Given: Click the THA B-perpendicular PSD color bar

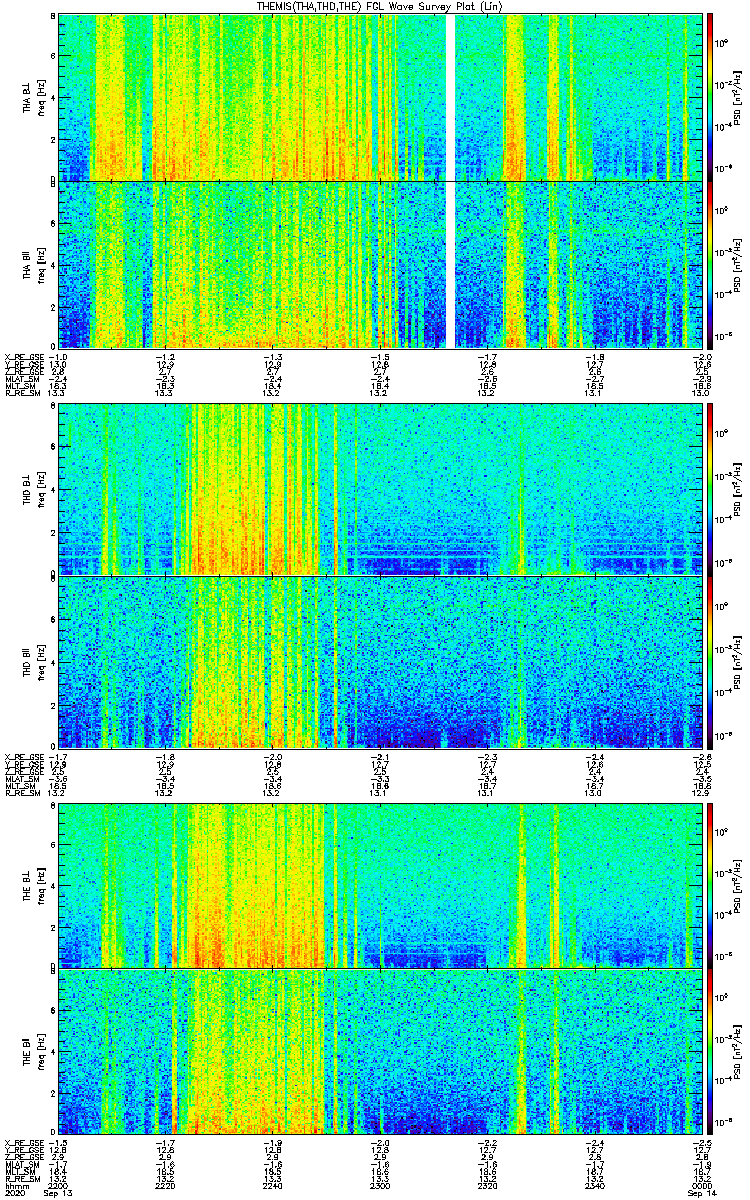Looking at the screenshot, I should pos(709,96).
